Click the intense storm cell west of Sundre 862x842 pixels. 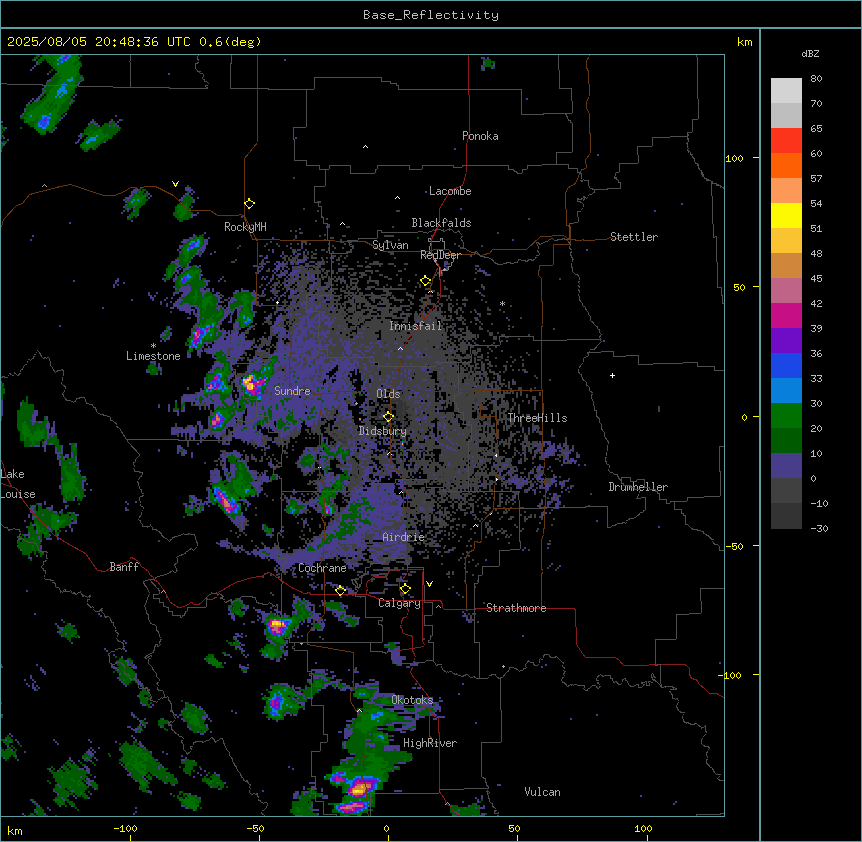(x=252, y=384)
